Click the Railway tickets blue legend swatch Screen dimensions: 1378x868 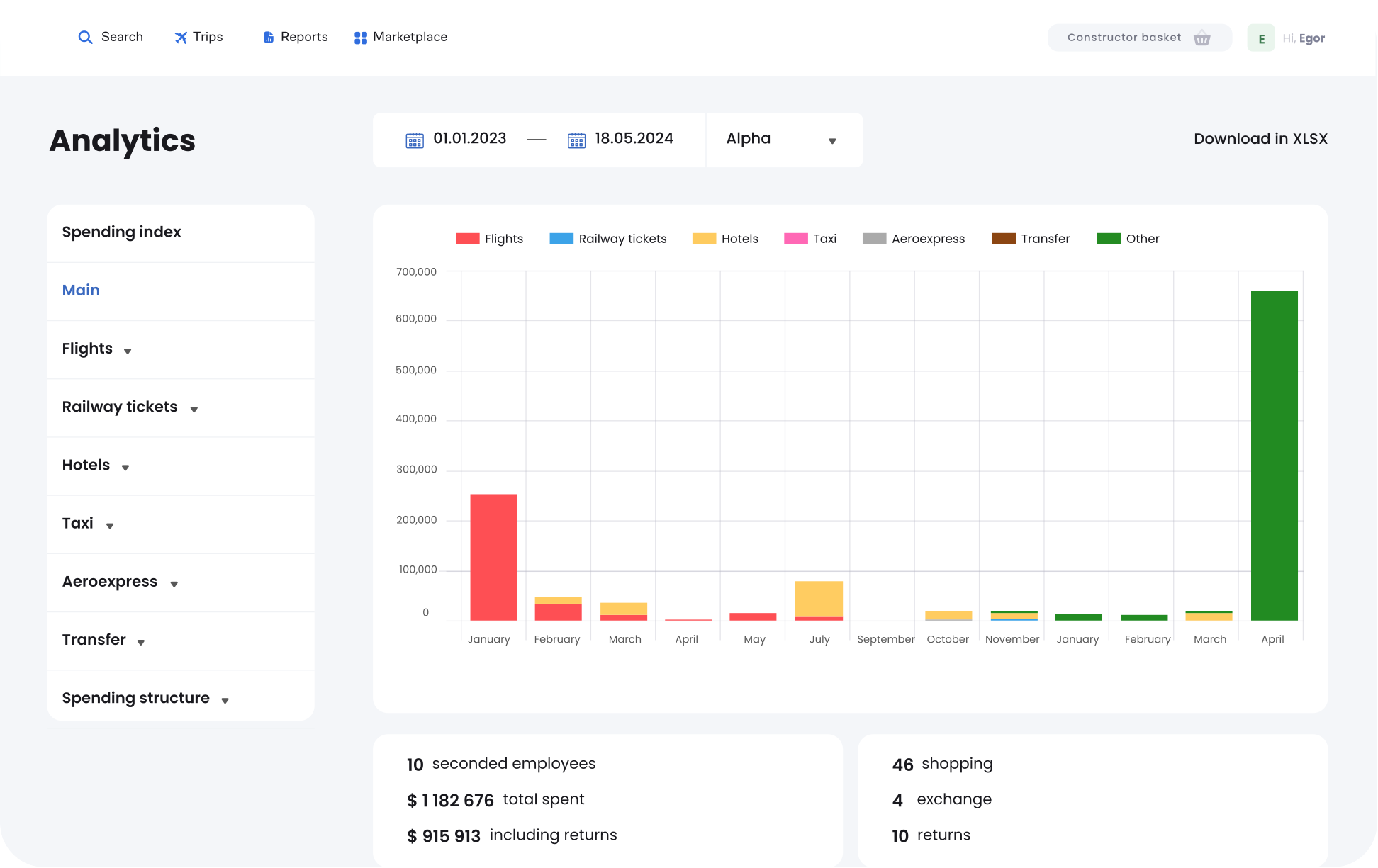(x=561, y=239)
